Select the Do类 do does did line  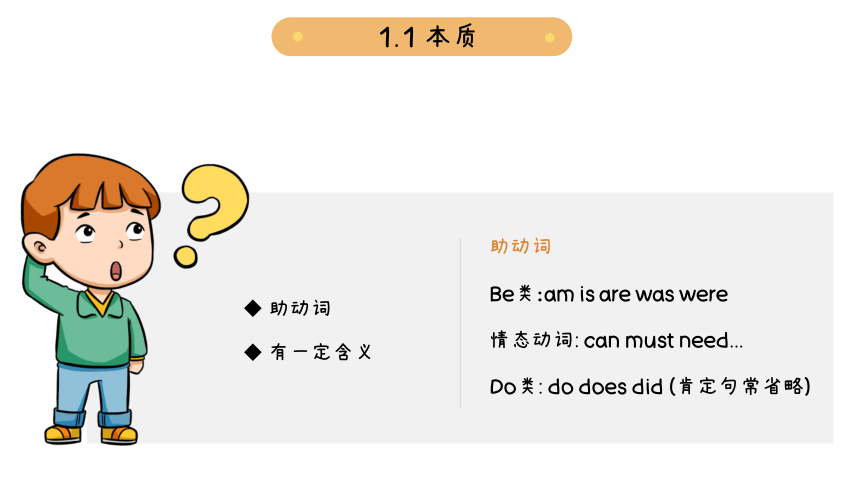(650, 386)
